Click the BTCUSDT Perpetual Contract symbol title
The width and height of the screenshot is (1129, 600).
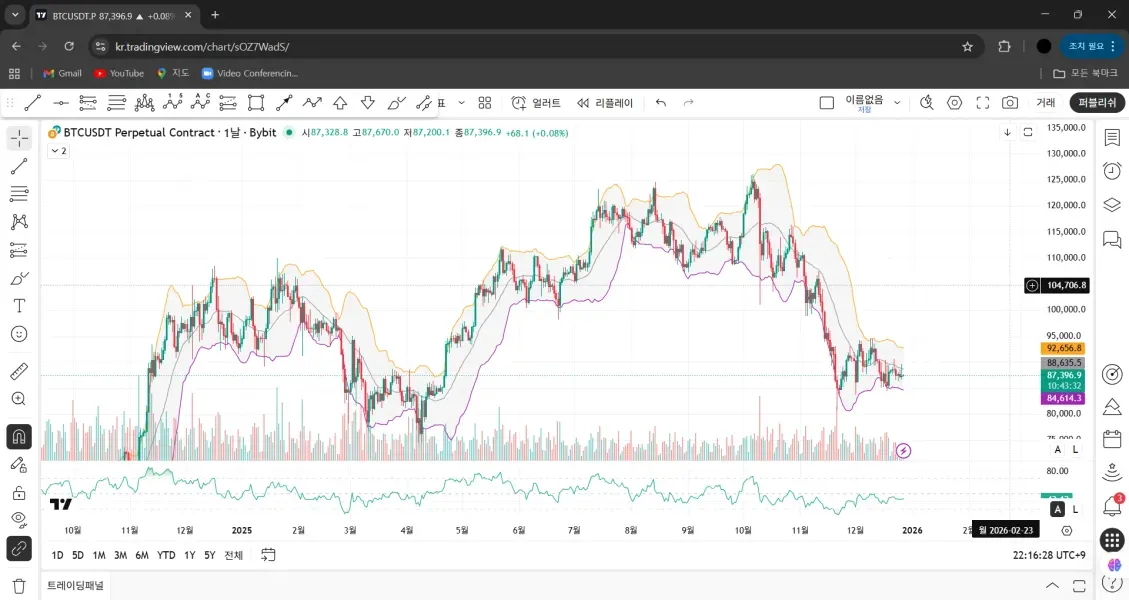pos(139,133)
